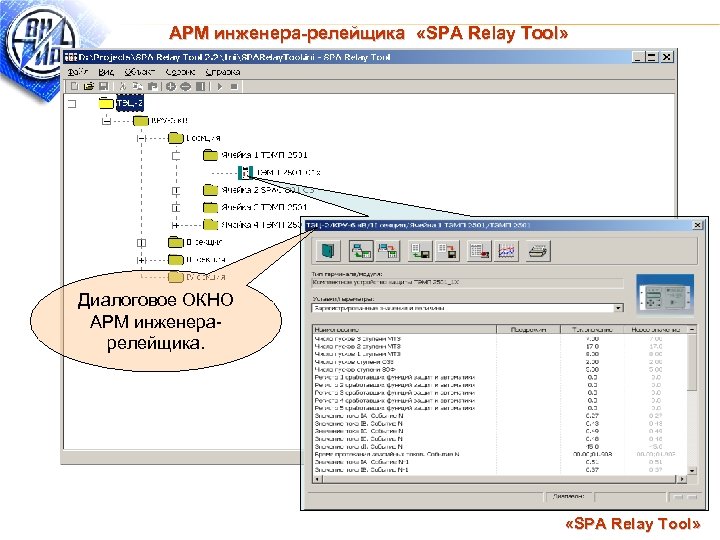This screenshot has width=720, height=540.
Task: Expand the Ячейка 3 ТЭМП 2501 node
Action: click(x=176, y=208)
